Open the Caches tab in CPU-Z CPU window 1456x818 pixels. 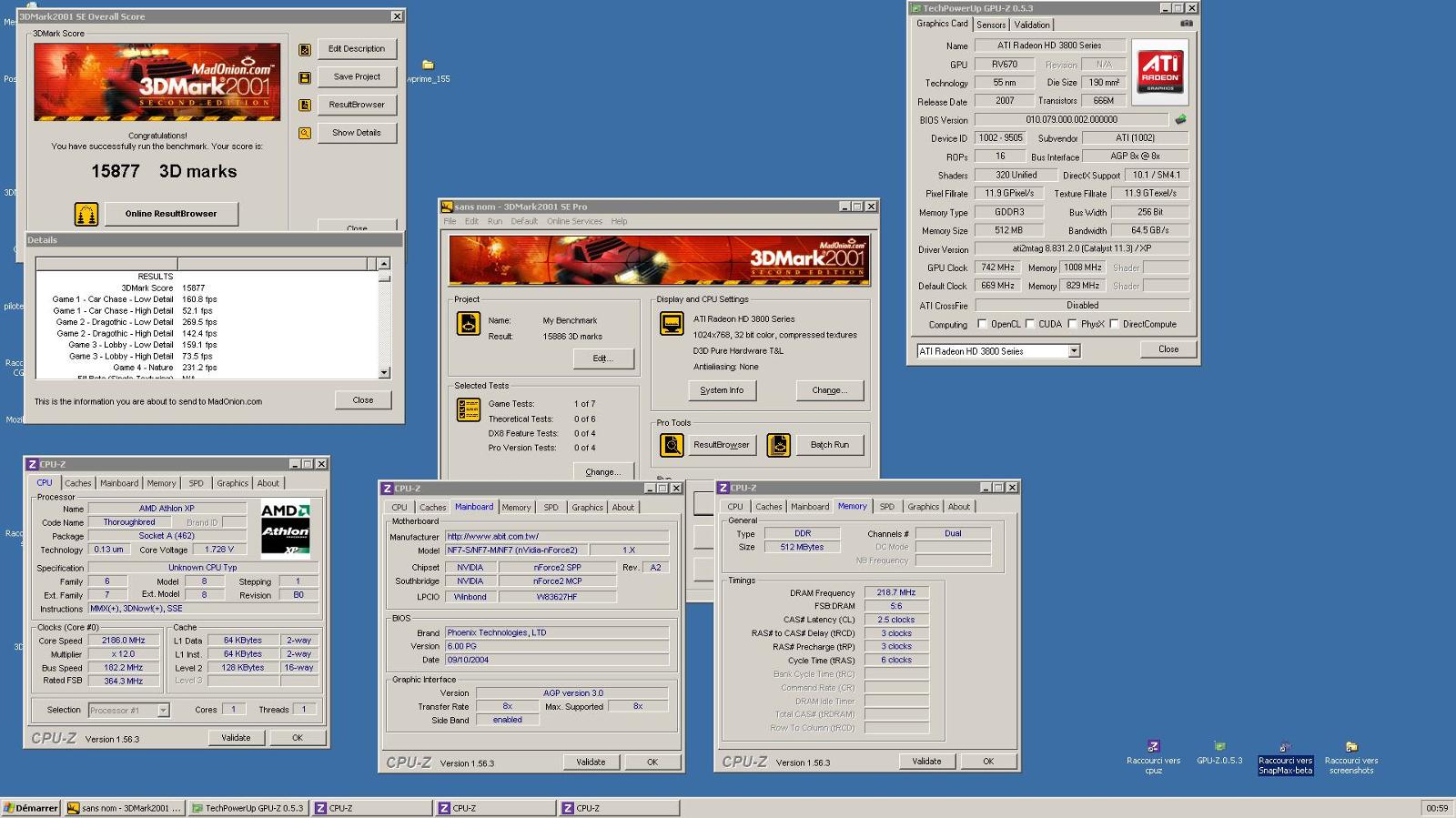[x=77, y=483]
